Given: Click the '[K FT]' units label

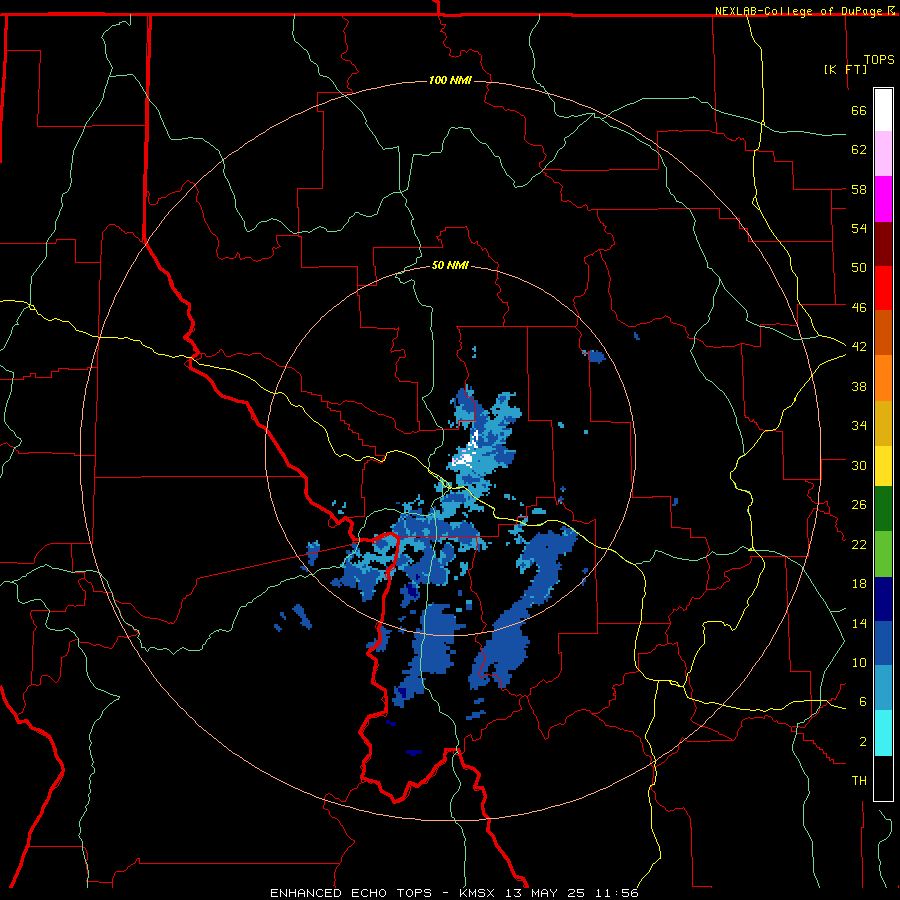Looking at the screenshot, I should point(846,69).
